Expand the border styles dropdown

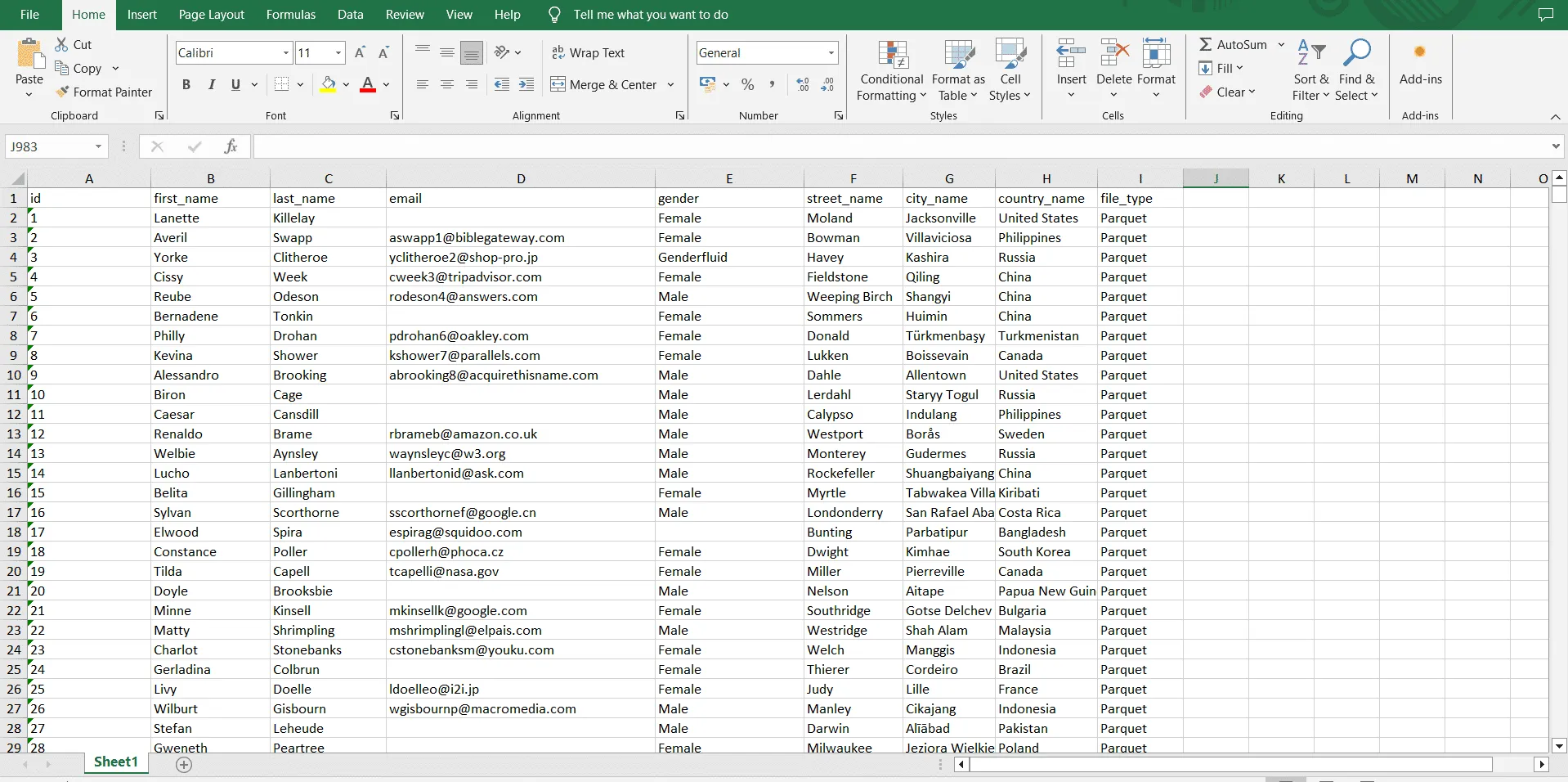pos(301,84)
